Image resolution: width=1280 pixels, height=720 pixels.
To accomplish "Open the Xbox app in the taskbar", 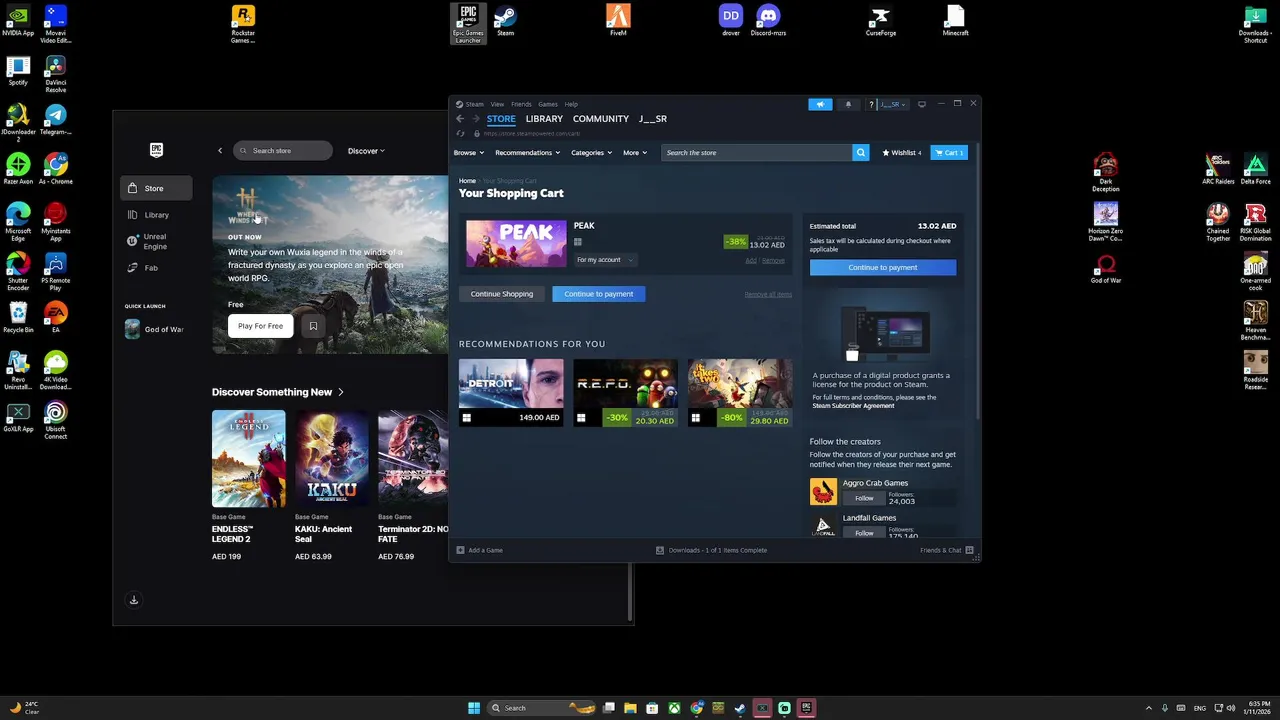I will coord(674,708).
